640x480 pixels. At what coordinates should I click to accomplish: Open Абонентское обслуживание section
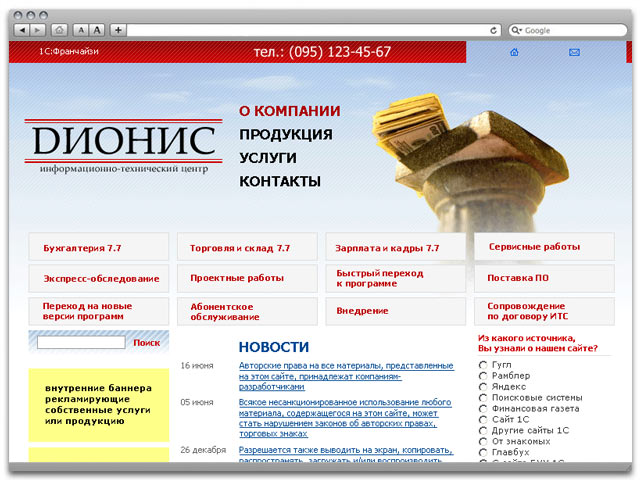point(247,311)
